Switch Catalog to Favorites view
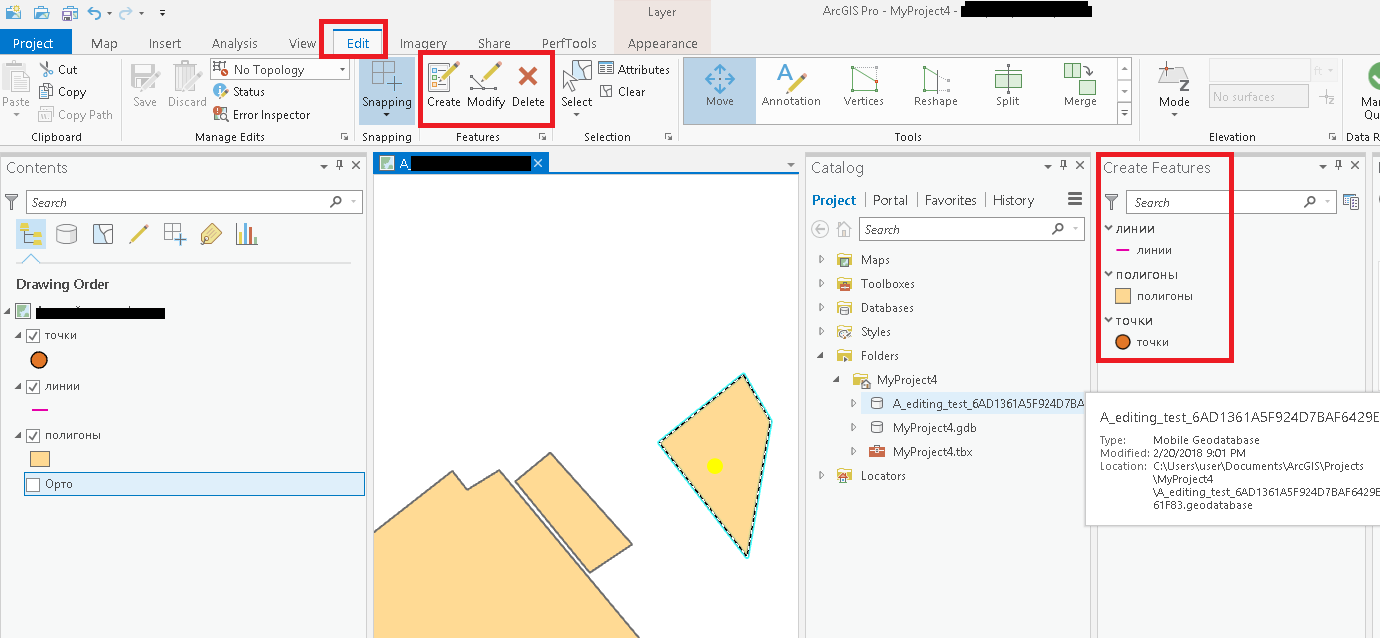Screen dimensions: 1380x638 (951, 200)
